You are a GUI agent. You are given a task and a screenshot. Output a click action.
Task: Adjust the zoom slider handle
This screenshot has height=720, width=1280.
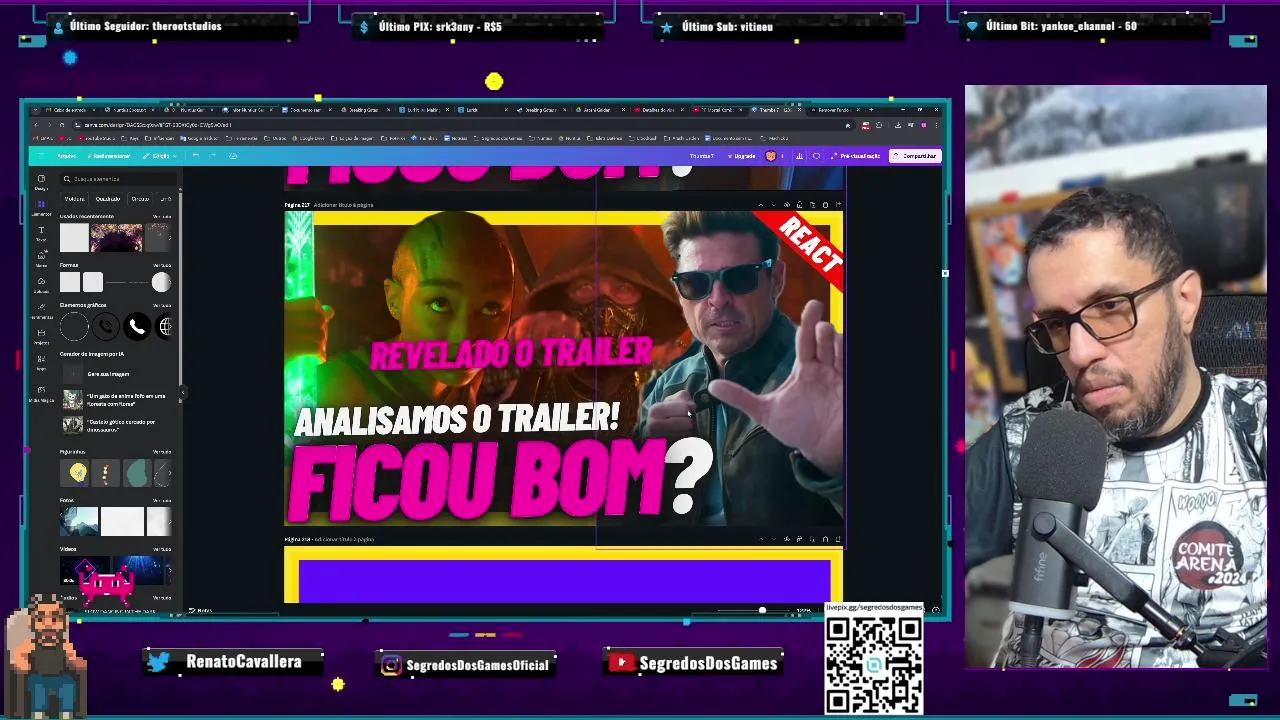coord(762,610)
